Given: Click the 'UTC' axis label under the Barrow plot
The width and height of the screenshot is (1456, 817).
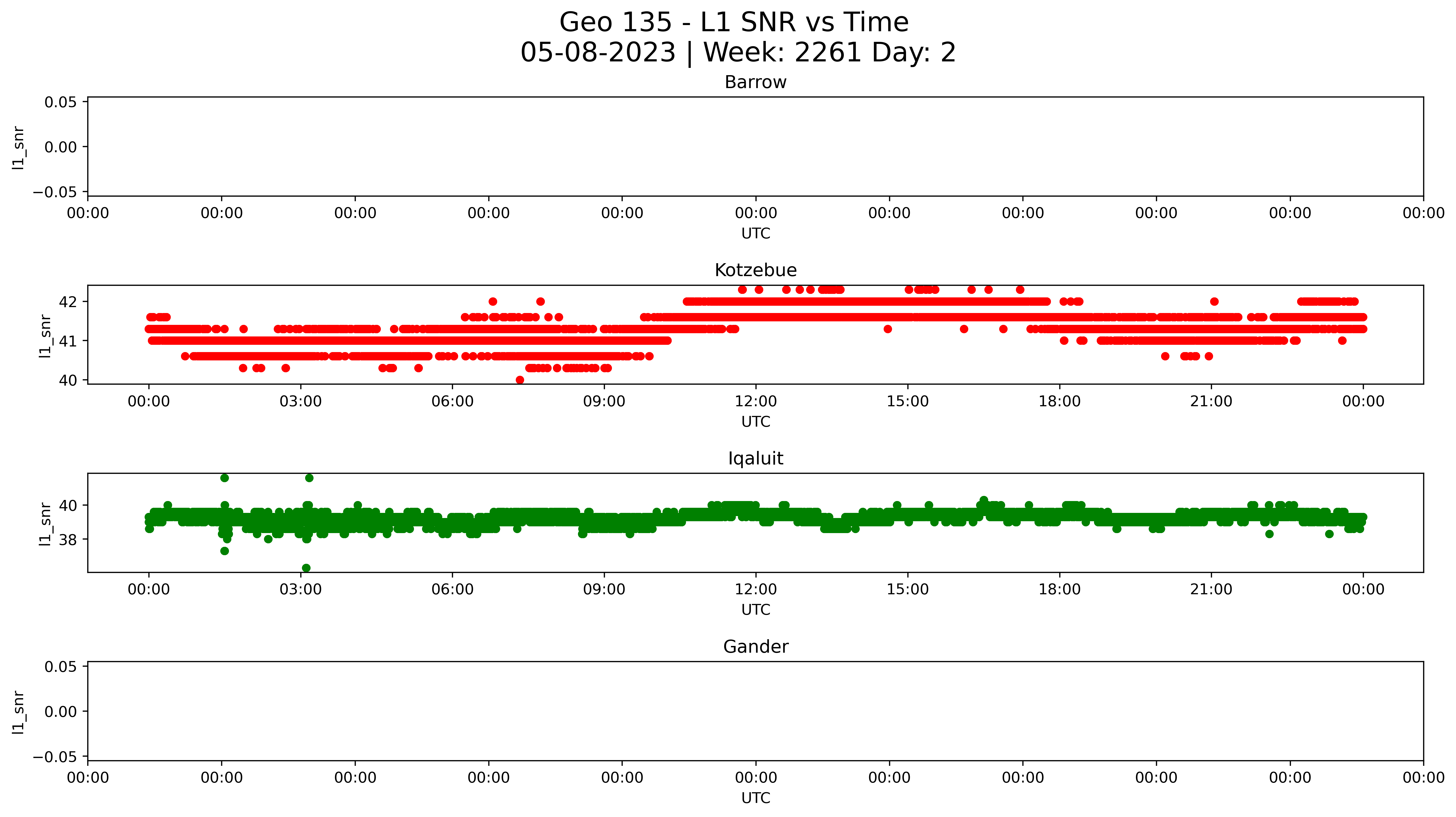Looking at the screenshot, I should pyautogui.click(x=756, y=234).
